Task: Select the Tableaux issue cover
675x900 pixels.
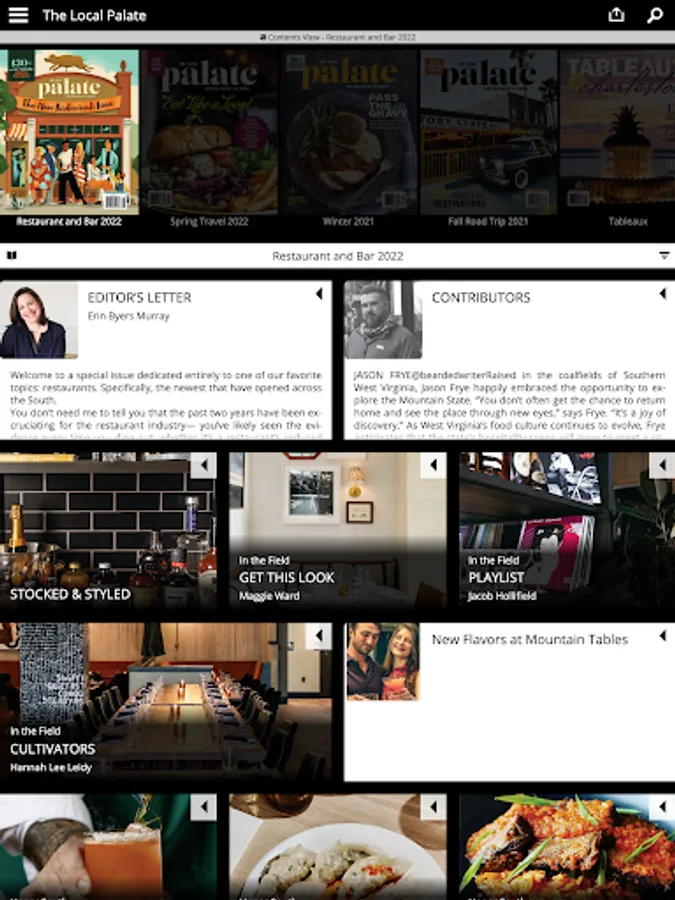Action: tap(618, 131)
